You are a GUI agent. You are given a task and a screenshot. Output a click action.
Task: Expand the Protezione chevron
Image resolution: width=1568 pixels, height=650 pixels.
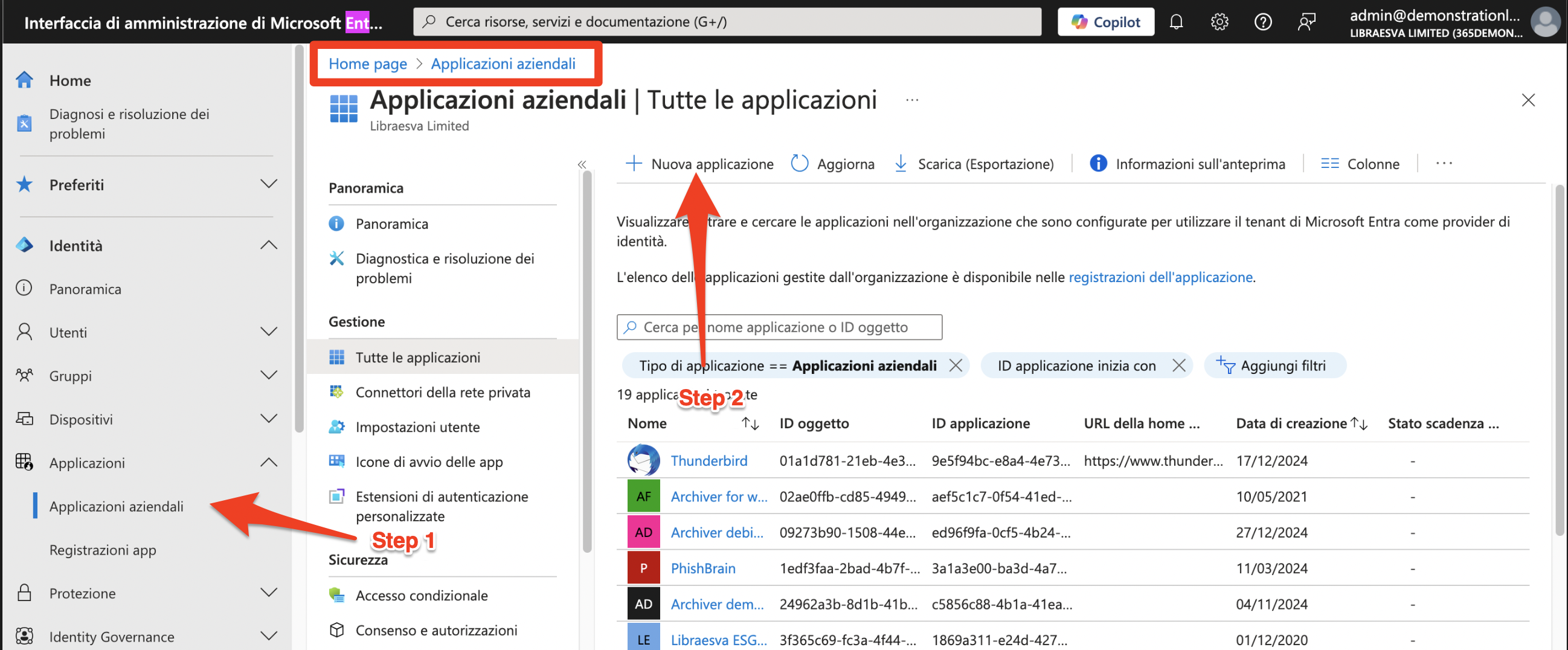268,592
